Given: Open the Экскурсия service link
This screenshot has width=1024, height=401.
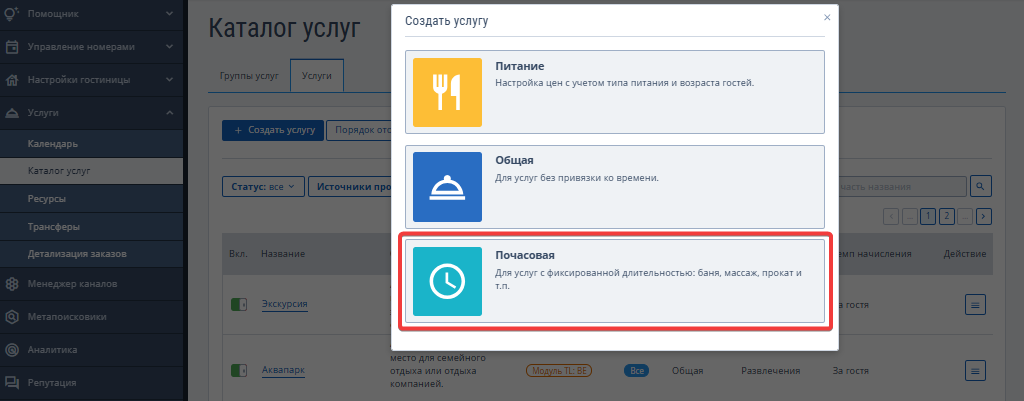Looking at the screenshot, I should coord(285,304).
